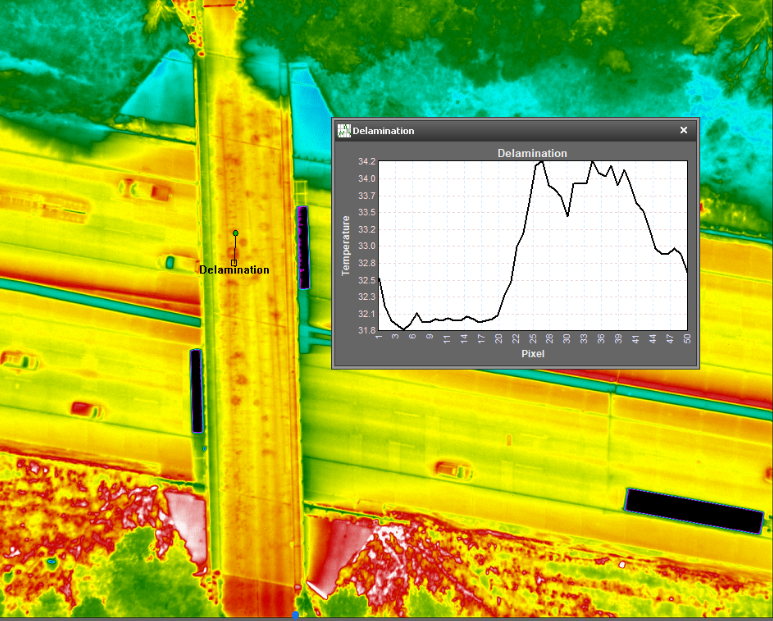Click the 34.2 value on temperature axis
The width and height of the screenshot is (773, 621).
366,161
